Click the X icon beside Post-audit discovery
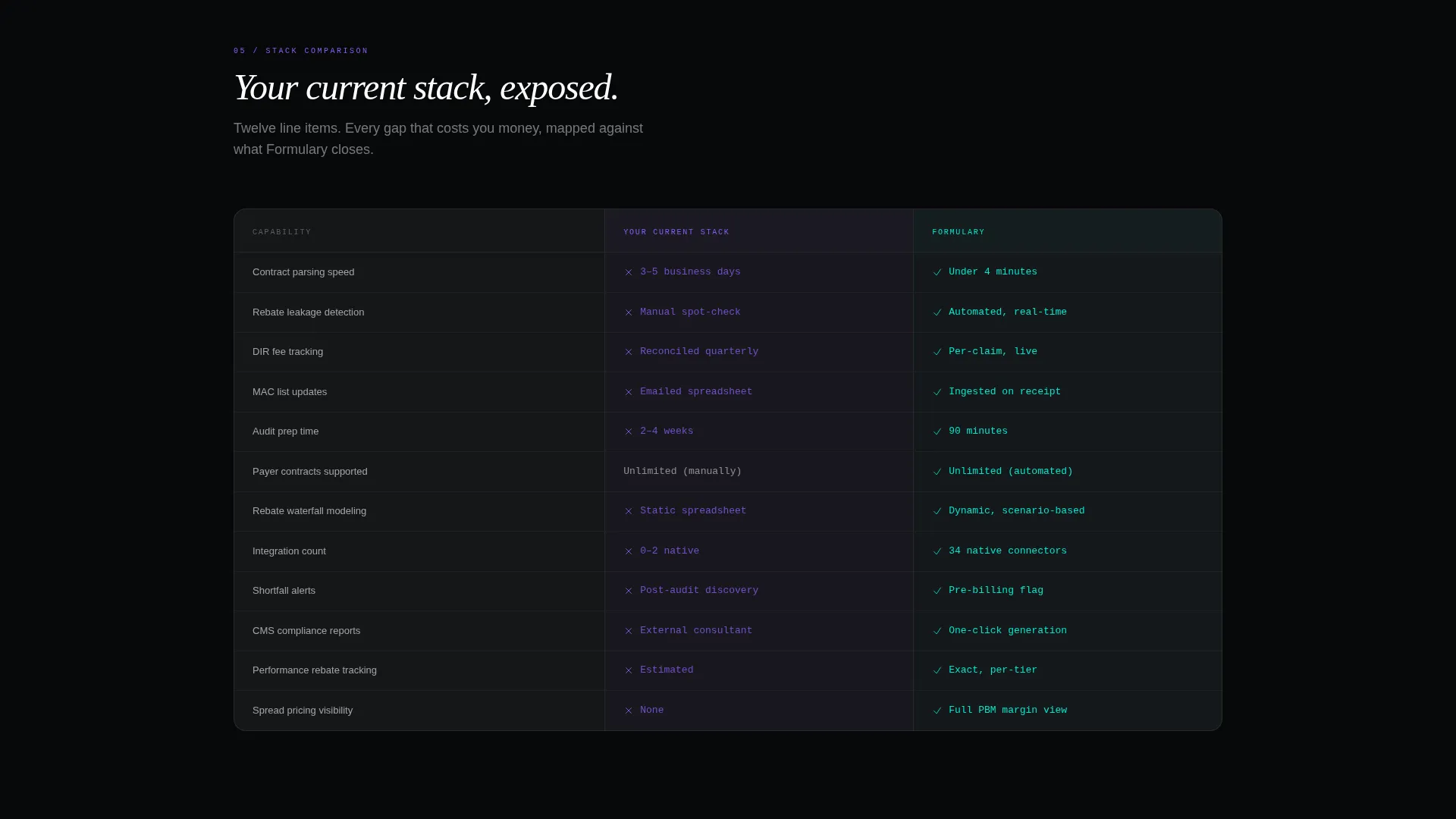This screenshot has height=819, width=1456. pyautogui.click(x=629, y=591)
